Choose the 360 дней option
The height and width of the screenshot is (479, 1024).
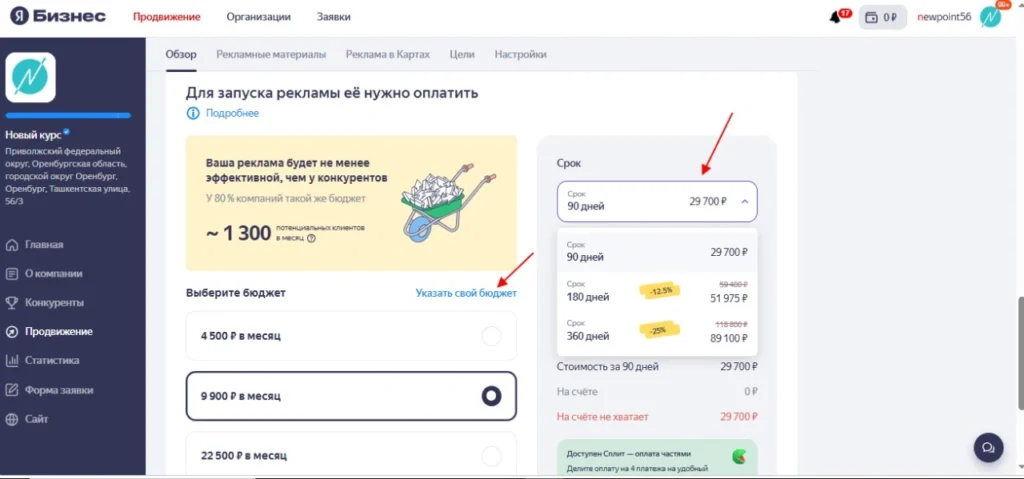[657, 331]
